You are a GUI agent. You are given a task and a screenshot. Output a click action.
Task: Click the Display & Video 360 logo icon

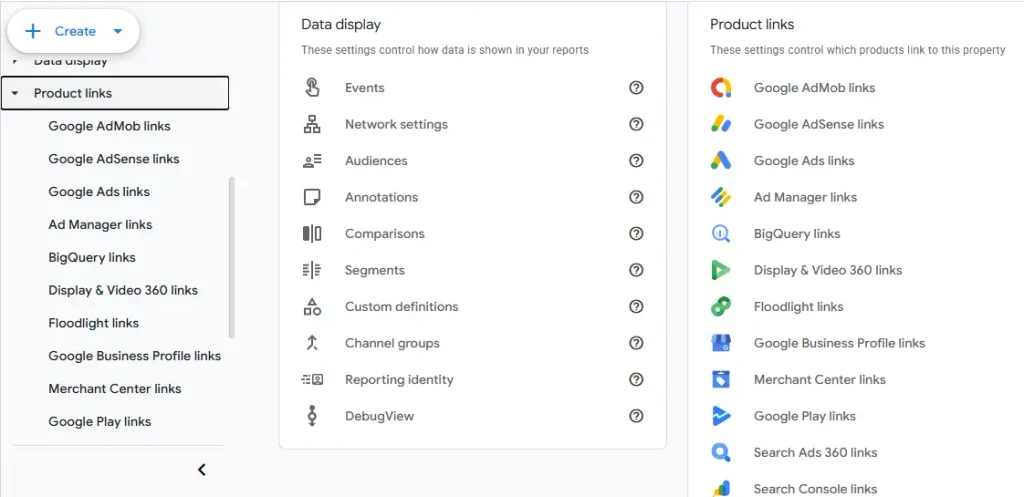[721, 270]
